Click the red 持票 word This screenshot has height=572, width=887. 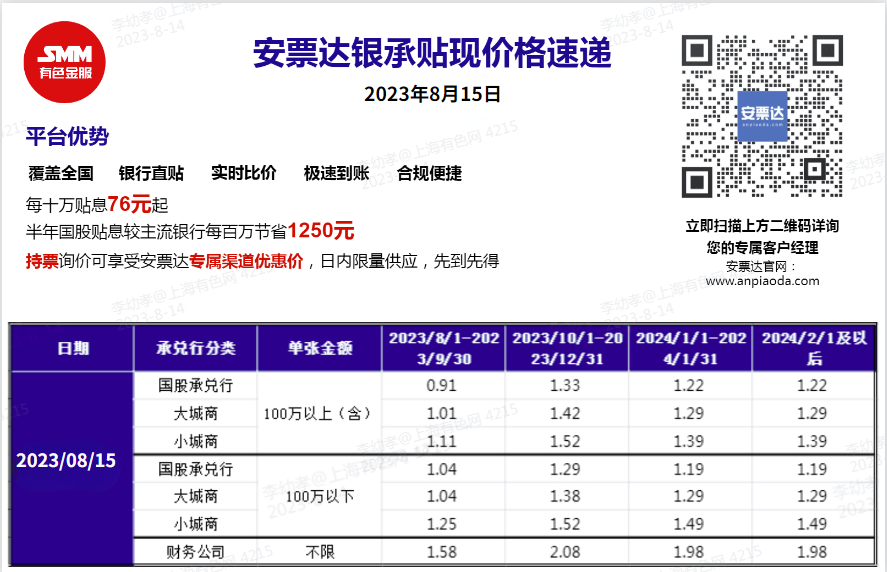pos(42,261)
